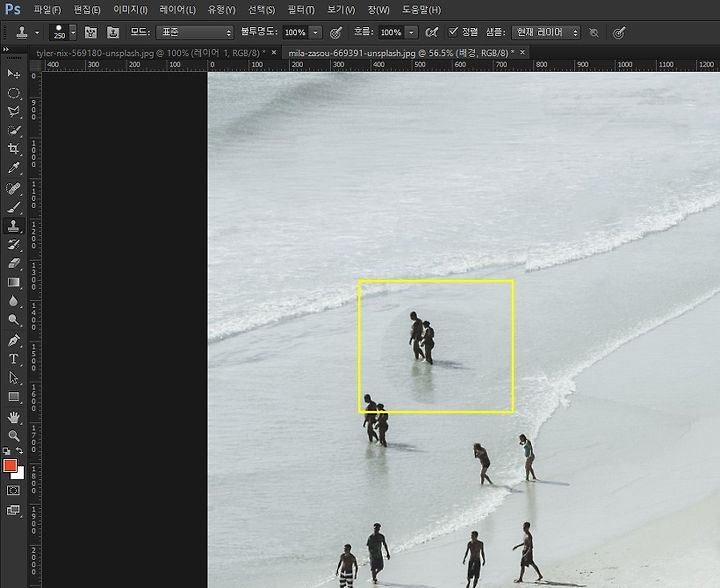This screenshot has width=720, height=588.
Task: Select the Path Selection tool
Action: [x=14, y=378]
